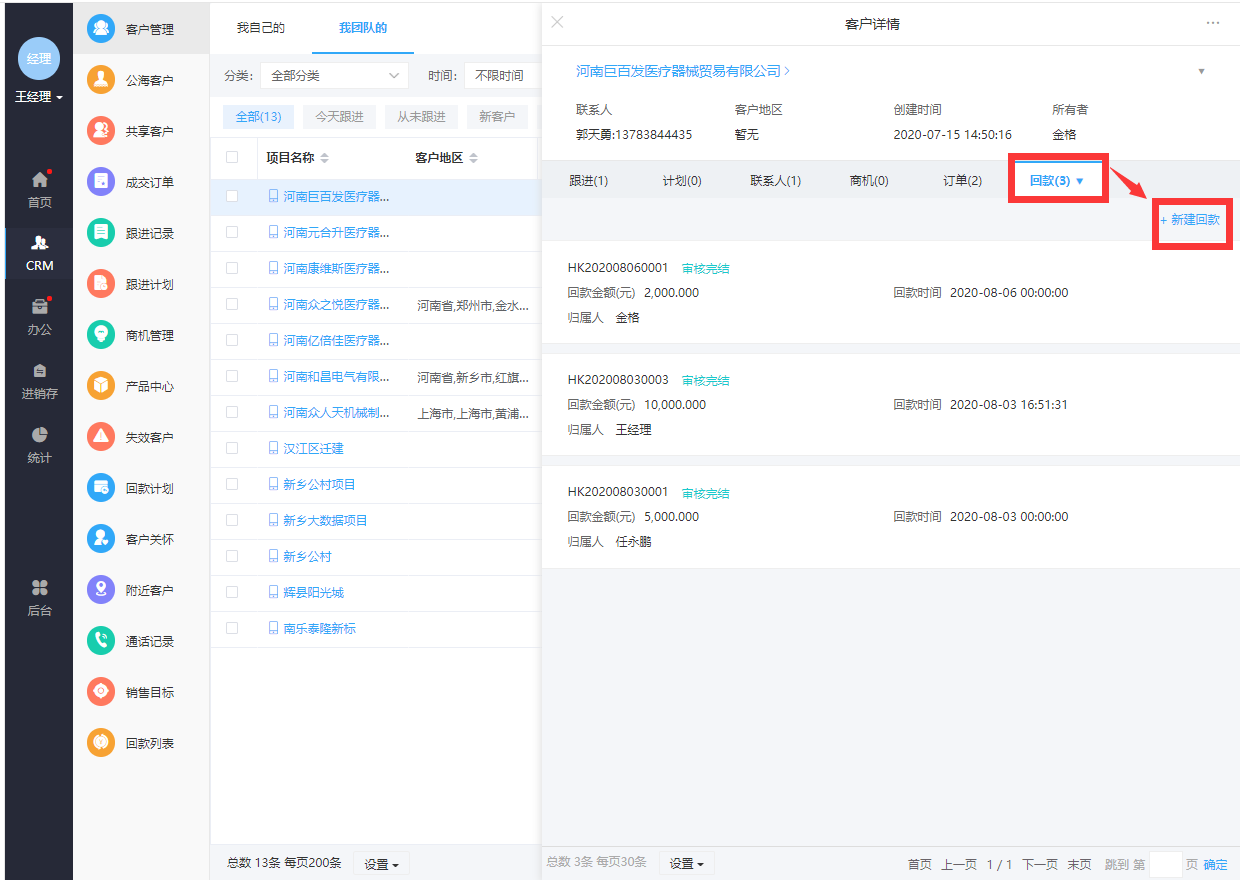1240x880 pixels.
Task: Click the 经理 user avatar
Action: pos(39,58)
